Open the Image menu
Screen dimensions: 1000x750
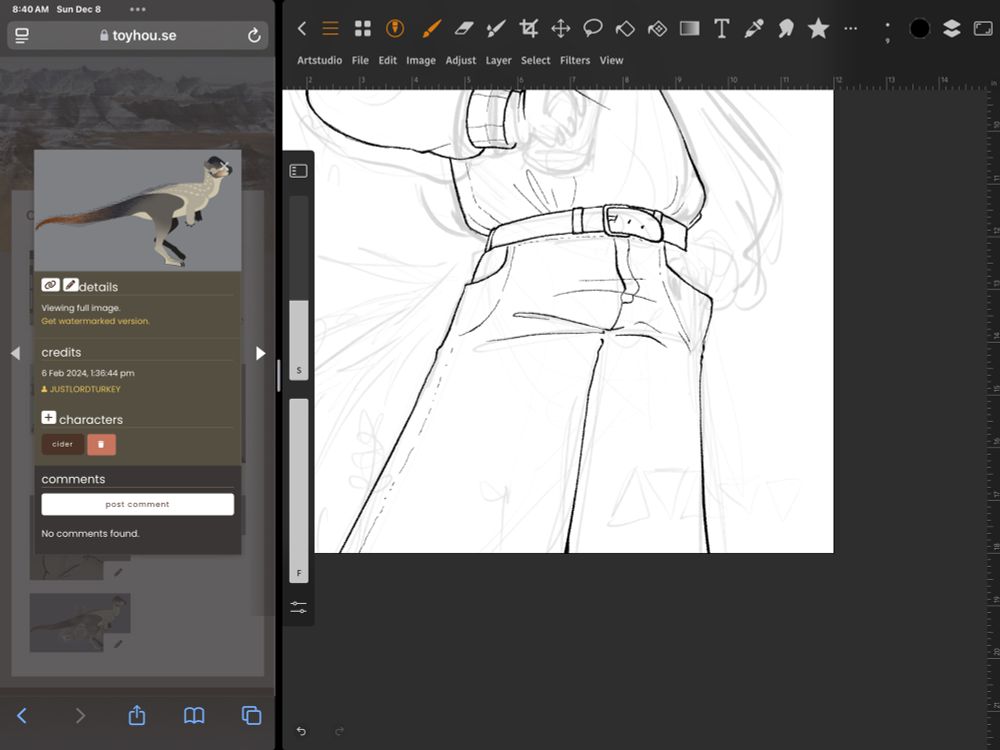pyautogui.click(x=421, y=60)
